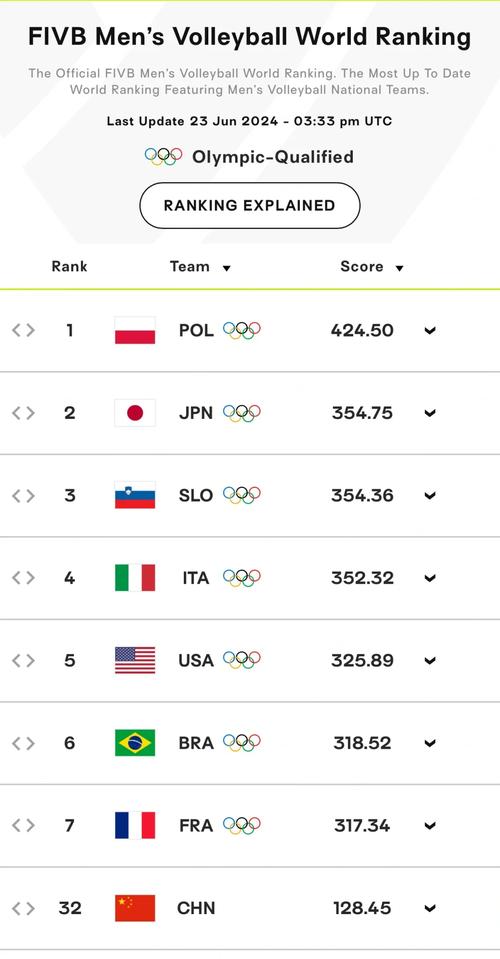Viewport: 500px width, 959px height.
Task: Expand the POL score details chevron
Action: point(430,331)
